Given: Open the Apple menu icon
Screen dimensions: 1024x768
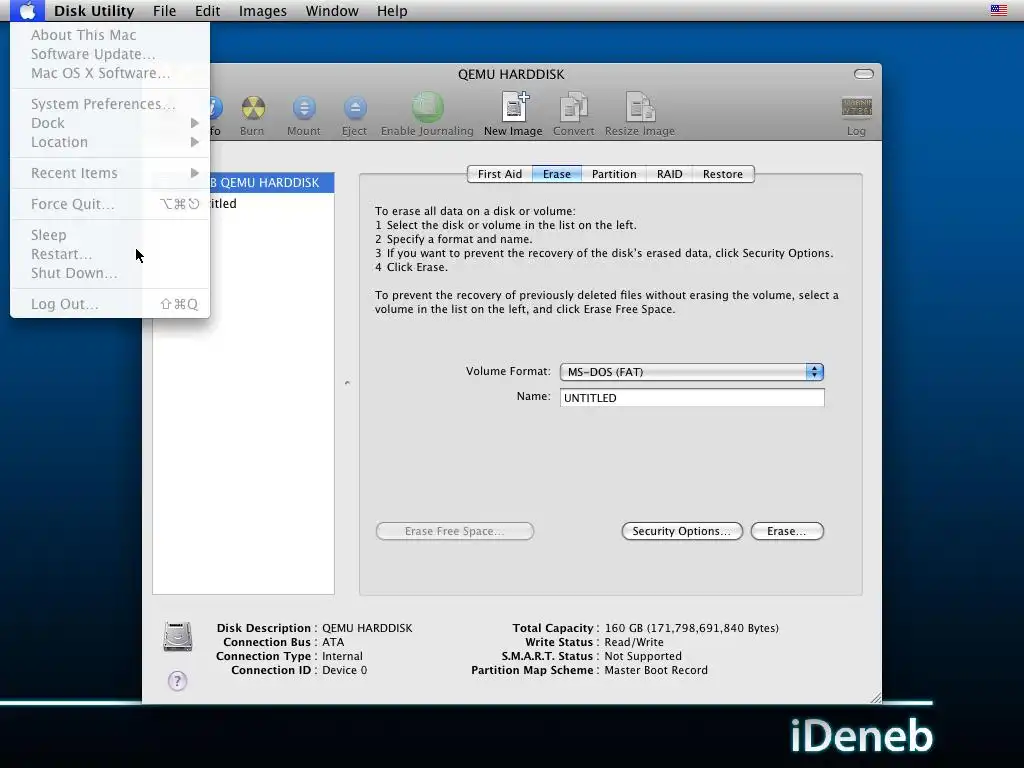Looking at the screenshot, I should coord(27,10).
